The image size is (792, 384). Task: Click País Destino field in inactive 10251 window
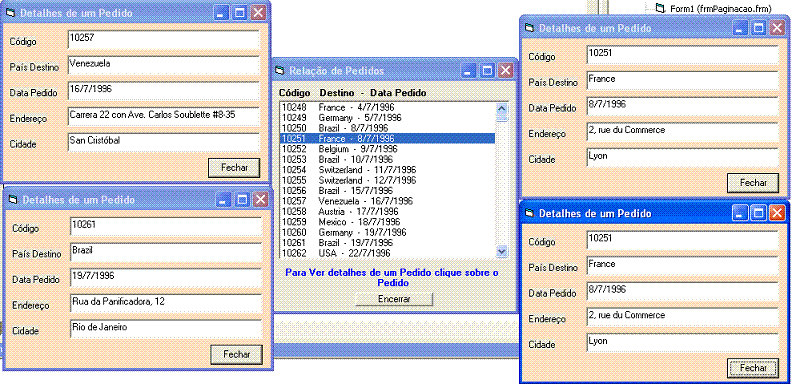[683, 81]
